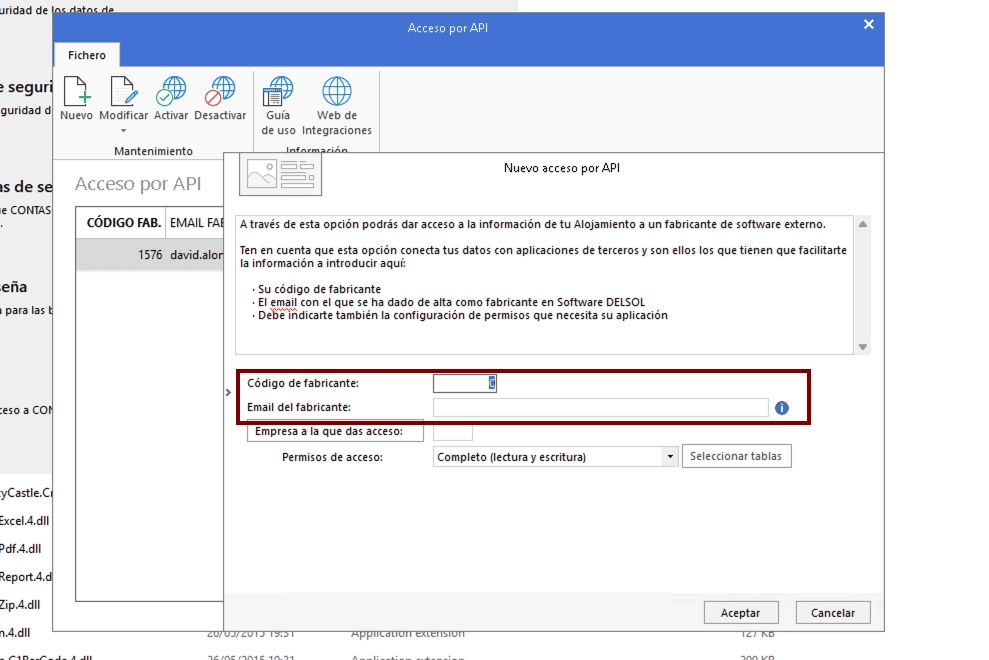The width and height of the screenshot is (989, 660).
Task: Open the Guía de uso
Action: point(278,105)
